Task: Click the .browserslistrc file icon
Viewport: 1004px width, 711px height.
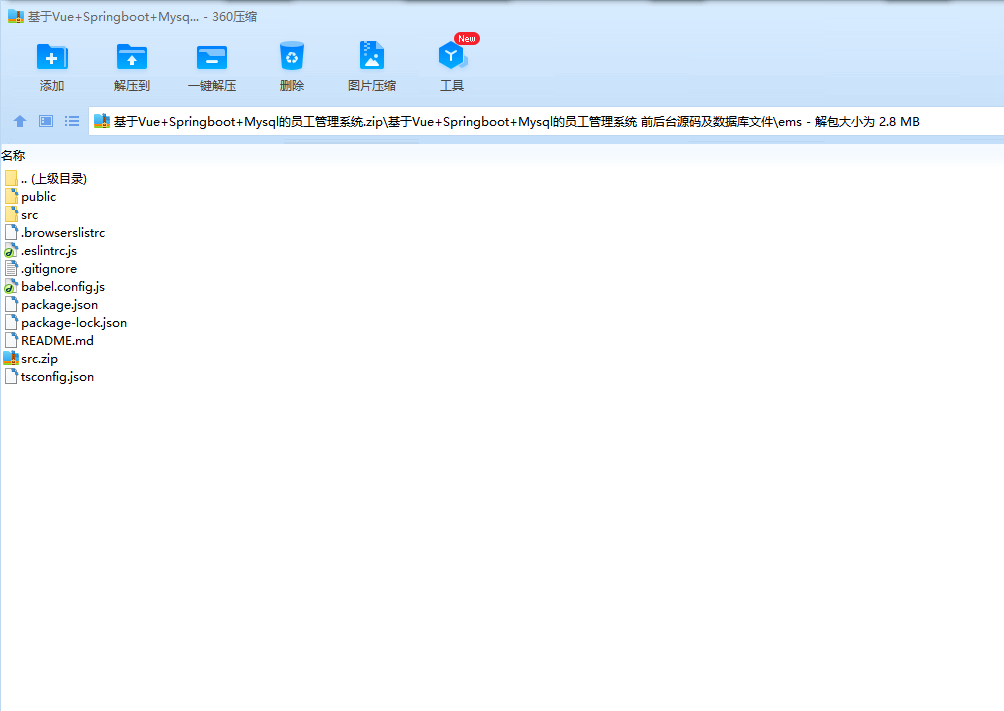Action: tap(11, 232)
